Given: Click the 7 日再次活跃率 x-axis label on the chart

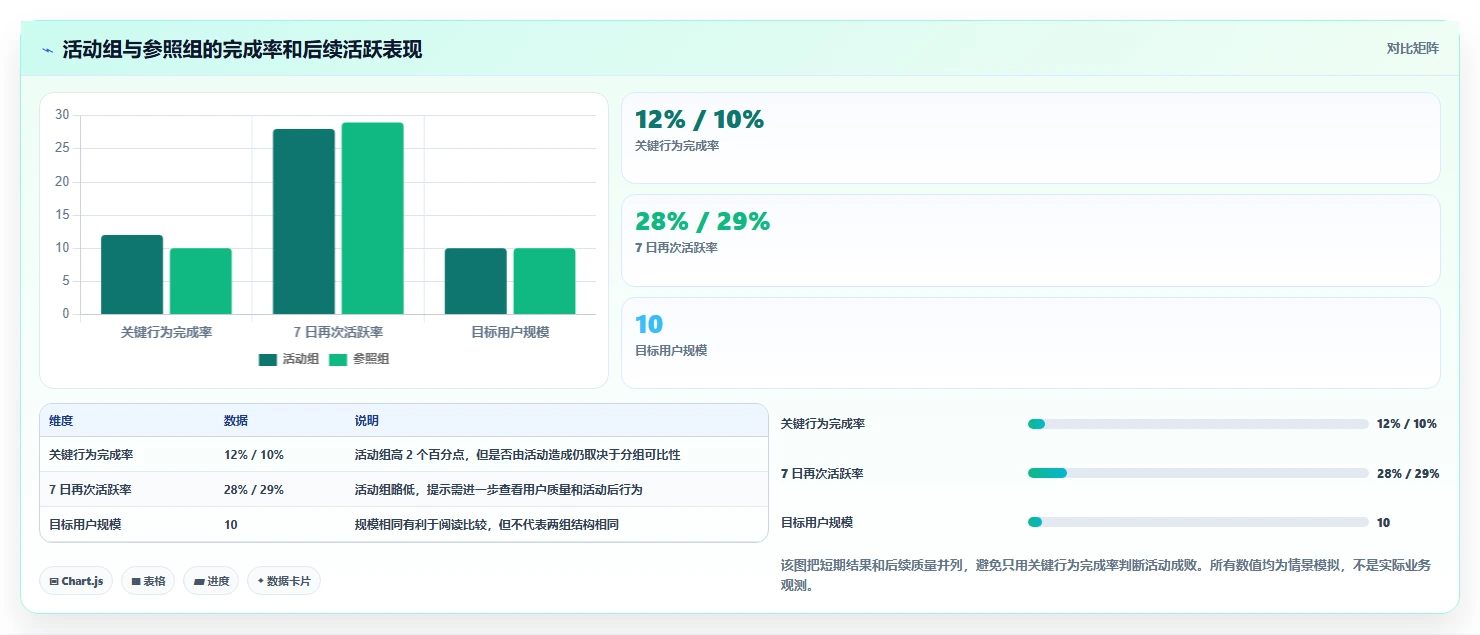Looking at the screenshot, I should [x=338, y=332].
